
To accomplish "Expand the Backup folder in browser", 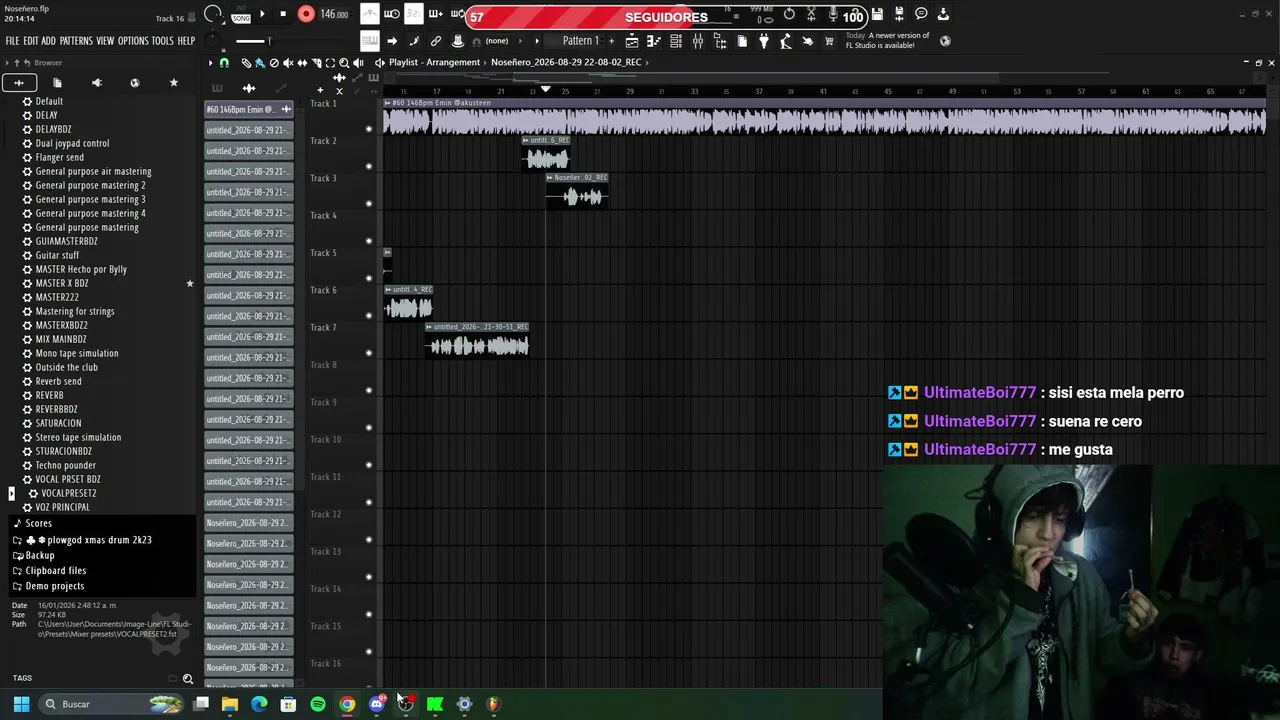I will pyautogui.click(x=40, y=555).
